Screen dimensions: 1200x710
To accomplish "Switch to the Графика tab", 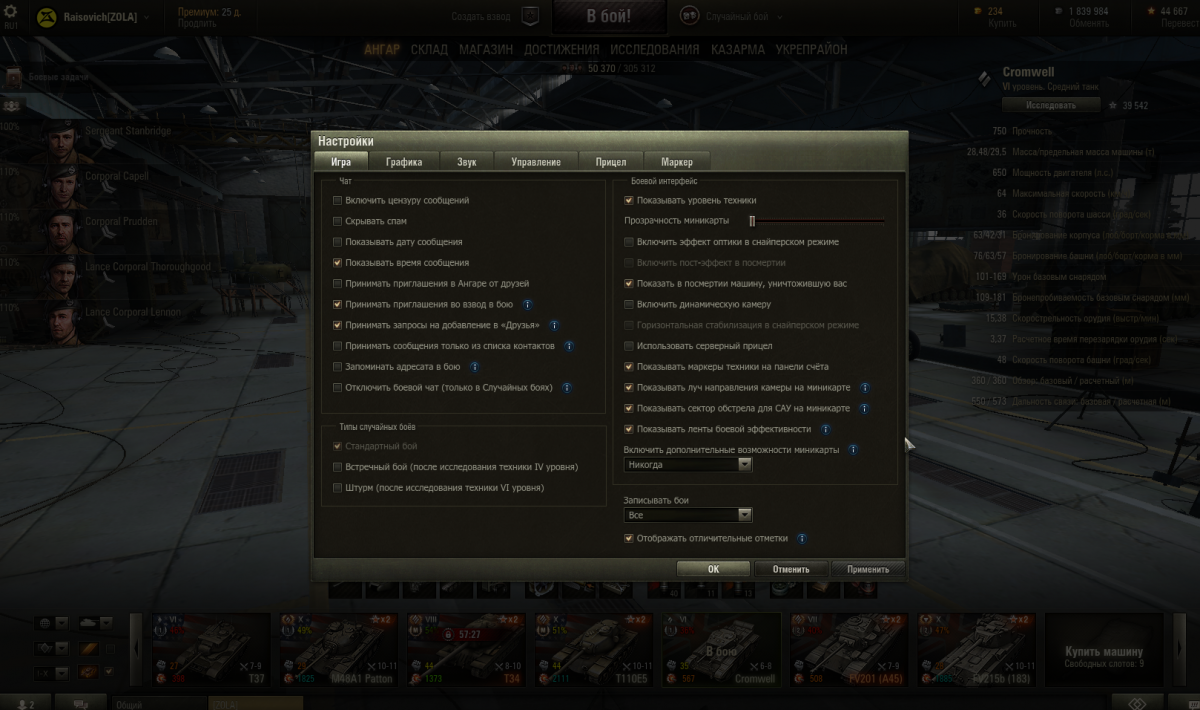I will [404, 162].
